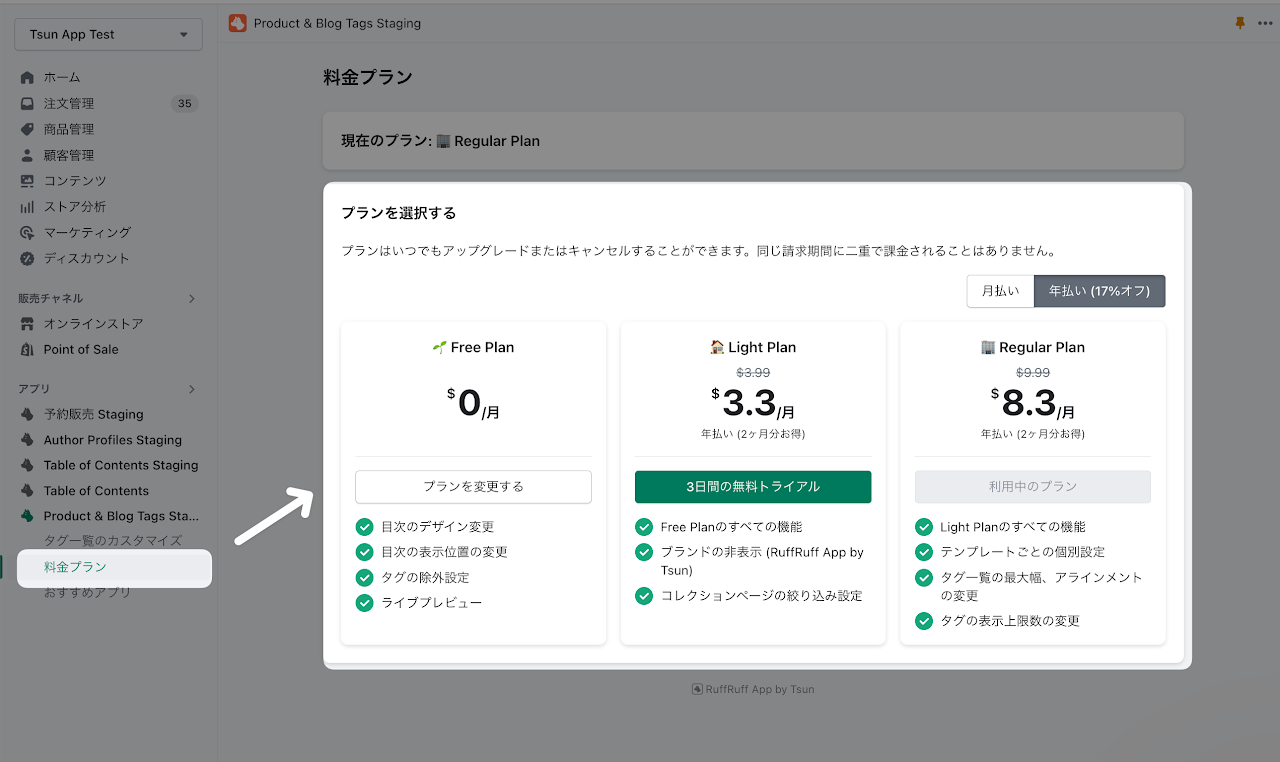
Task: Click the Product & Blog Tags Staging header title
Action: point(337,23)
